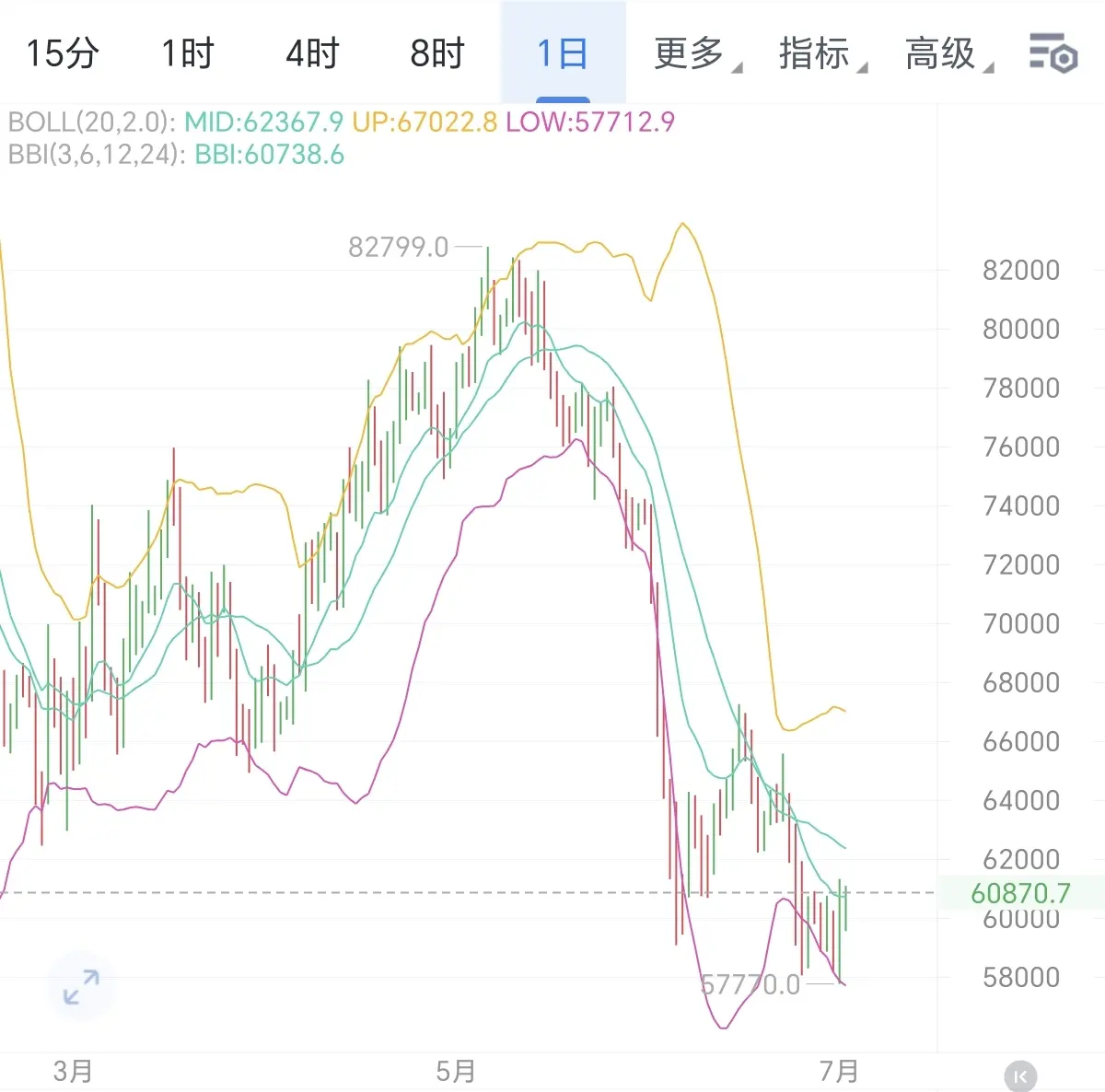The image size is (1105, 1092).
Task: Click current price tag 60870.7
Action: coord(1020,893)
